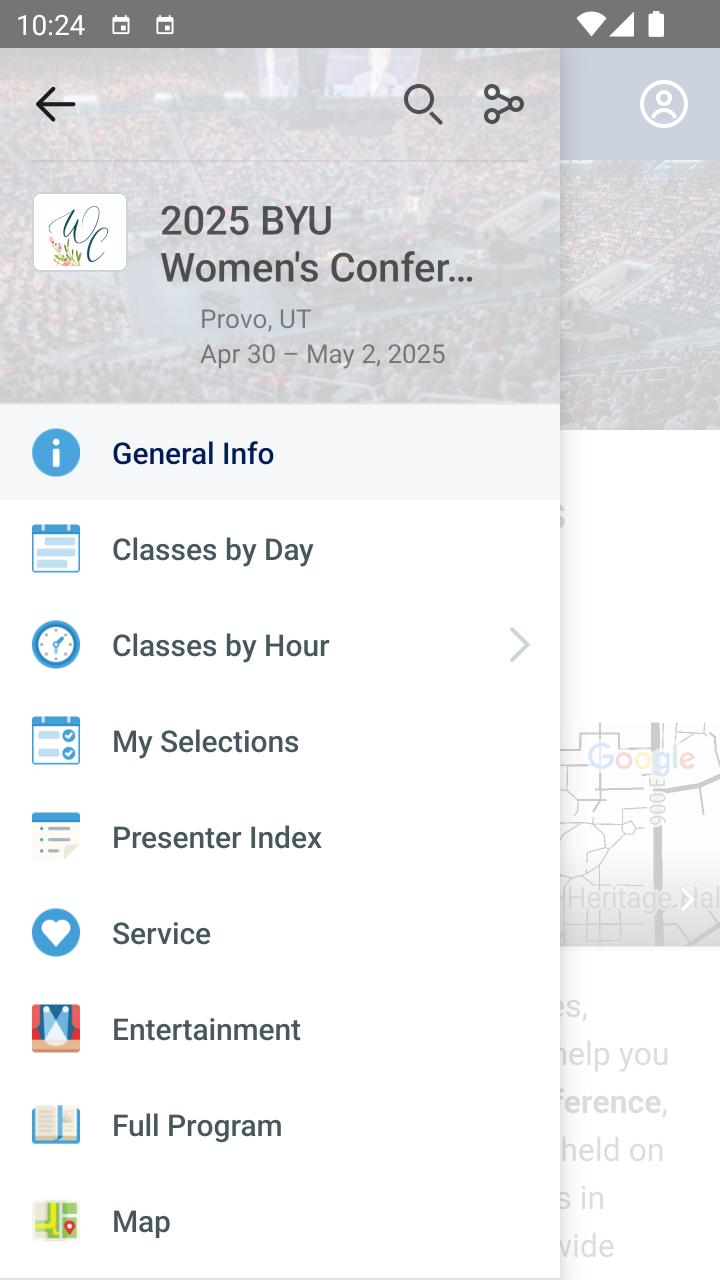720x1280 pixels.
Task: Select General Info menu item
Action: click(280, 453)
